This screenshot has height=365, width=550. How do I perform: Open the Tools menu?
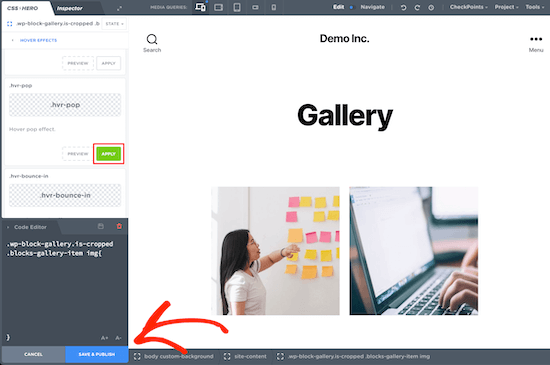[x=535, y=7]
